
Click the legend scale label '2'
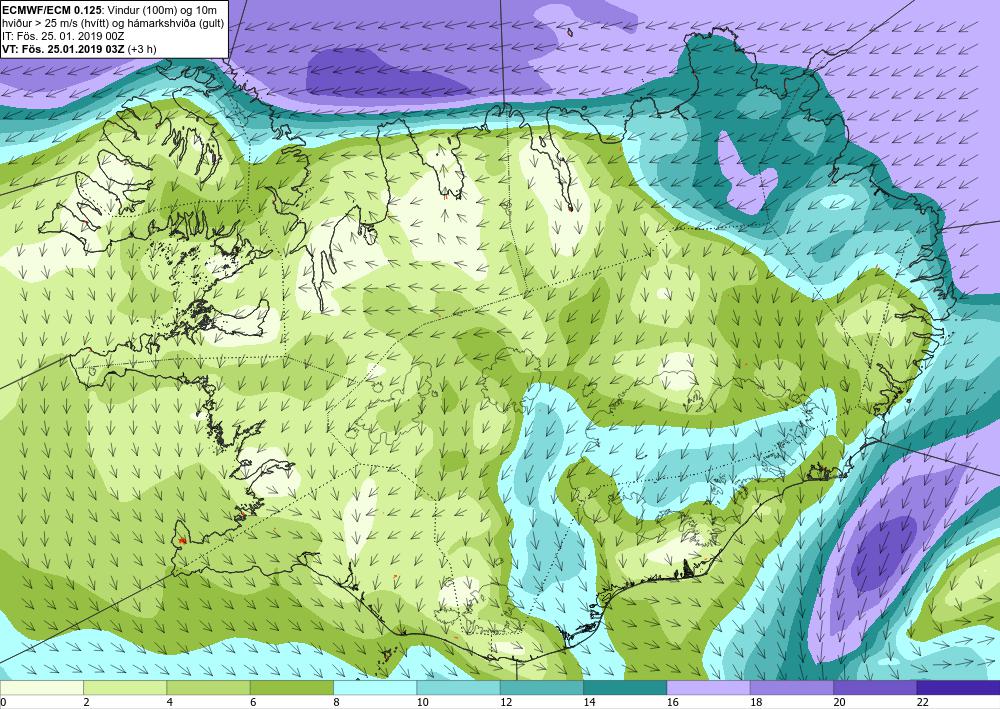[x=86, y=702]
